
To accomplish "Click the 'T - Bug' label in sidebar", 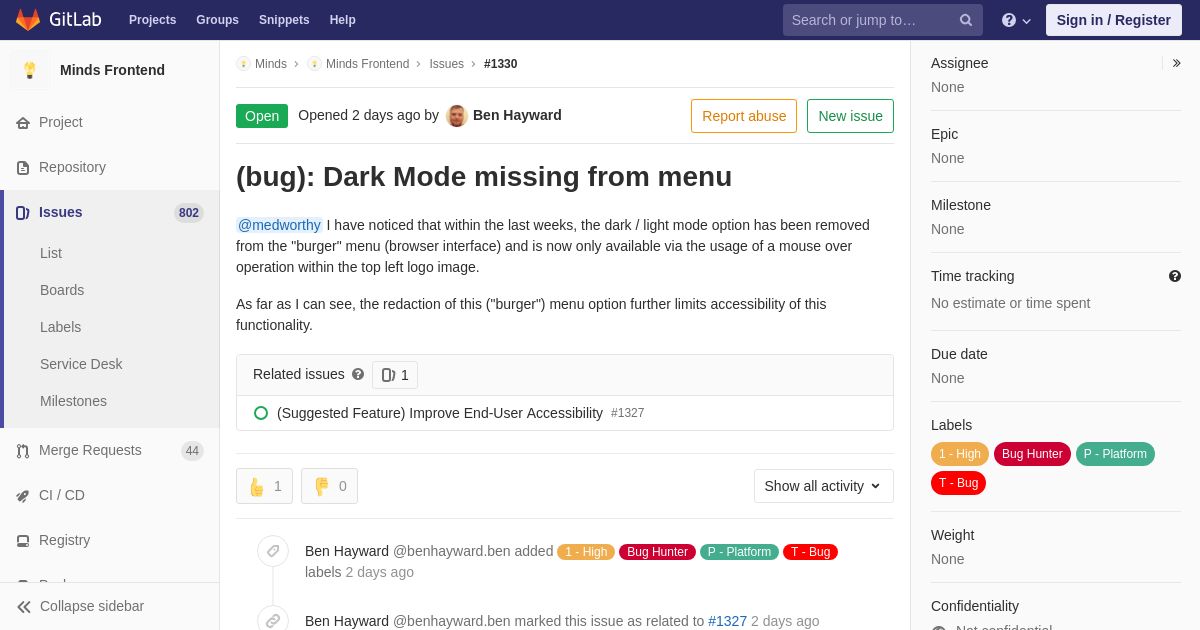I will 958,483.
